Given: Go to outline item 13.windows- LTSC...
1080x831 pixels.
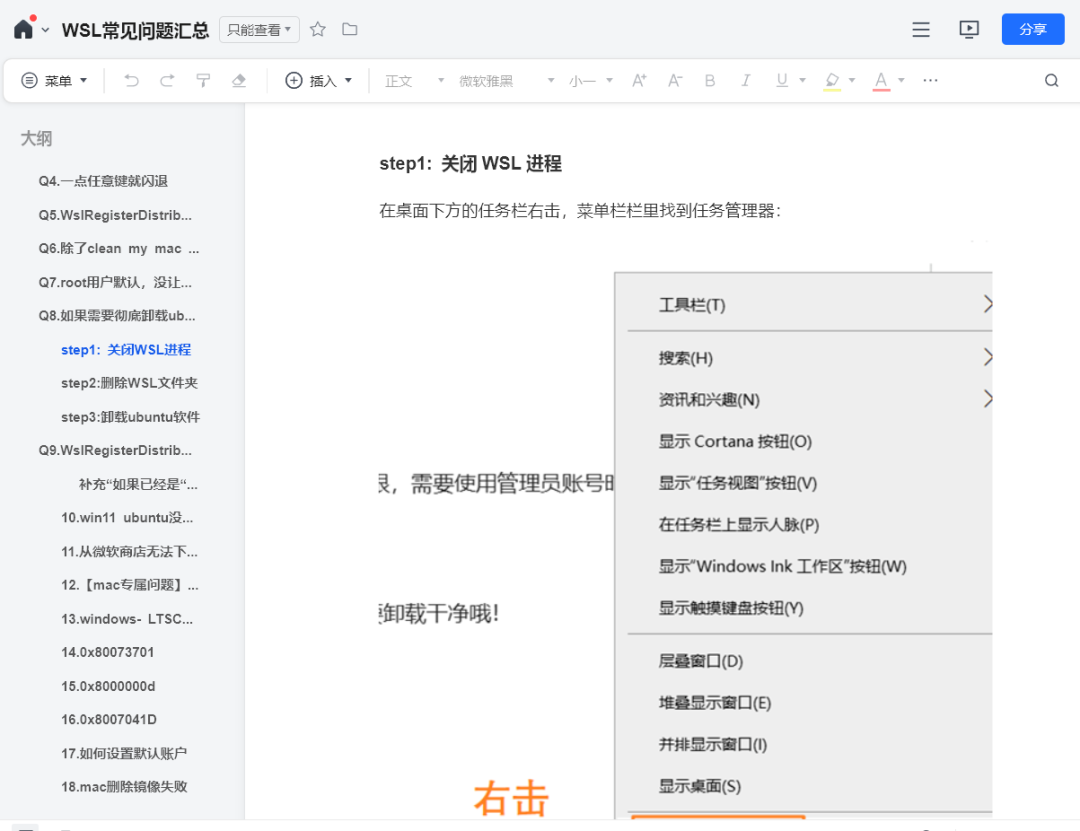Looking at the screenshot, I should pyautogui.click(x=127, y=619).
